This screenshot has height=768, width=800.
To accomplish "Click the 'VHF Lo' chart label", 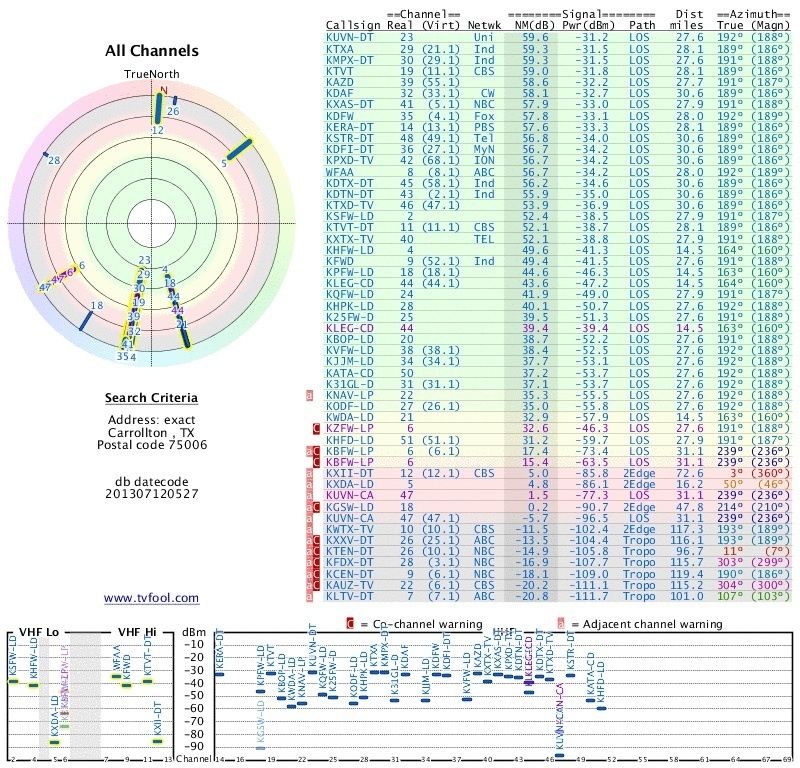I will [x=39, y=632].
